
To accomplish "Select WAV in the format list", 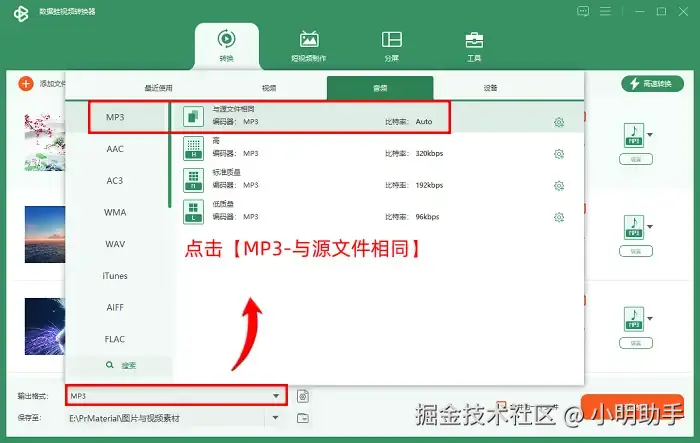I will point(115,244).
